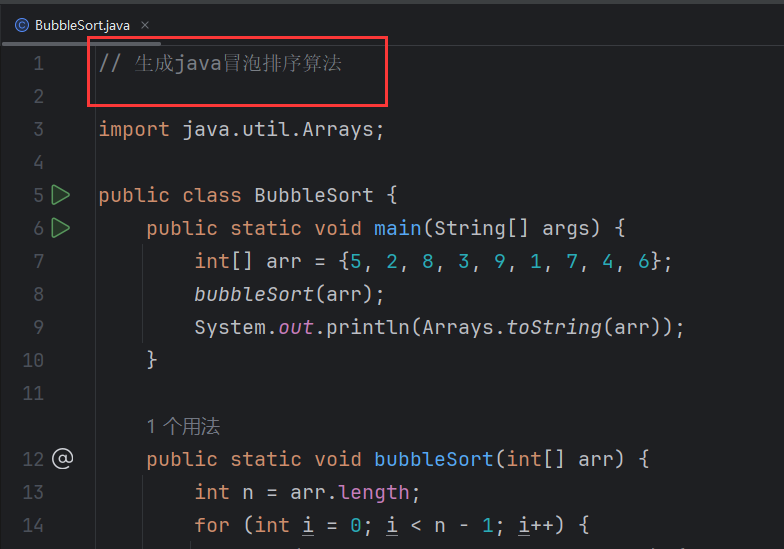Click System.out.println statement on line 9

pos(439,328)
